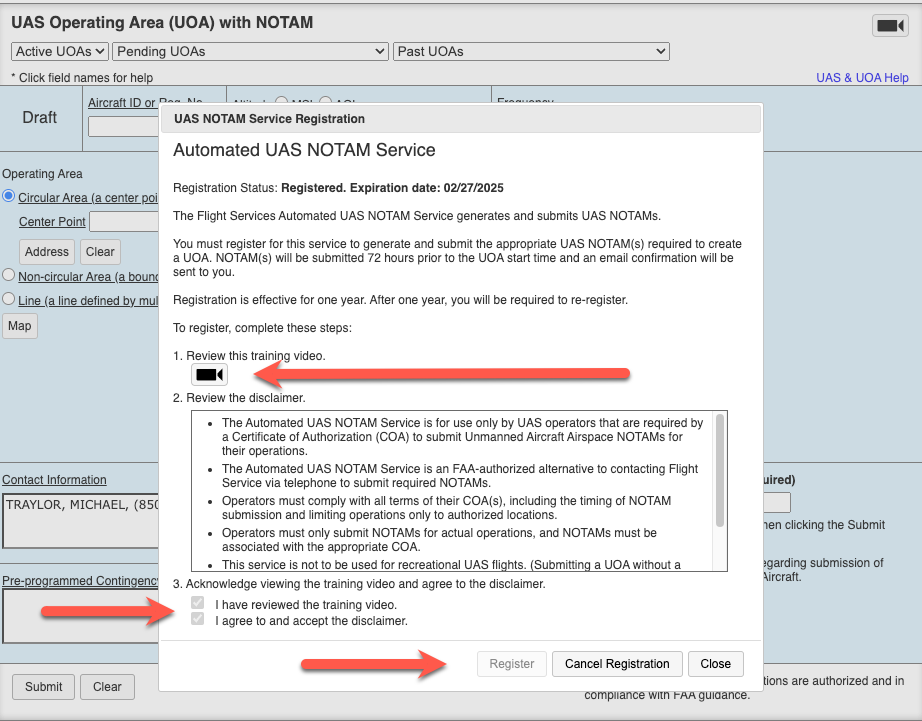The width and height of the screenshot is (922, 721).
Task: Open the Active UOAs dropdown
Action: click(59, 52)
